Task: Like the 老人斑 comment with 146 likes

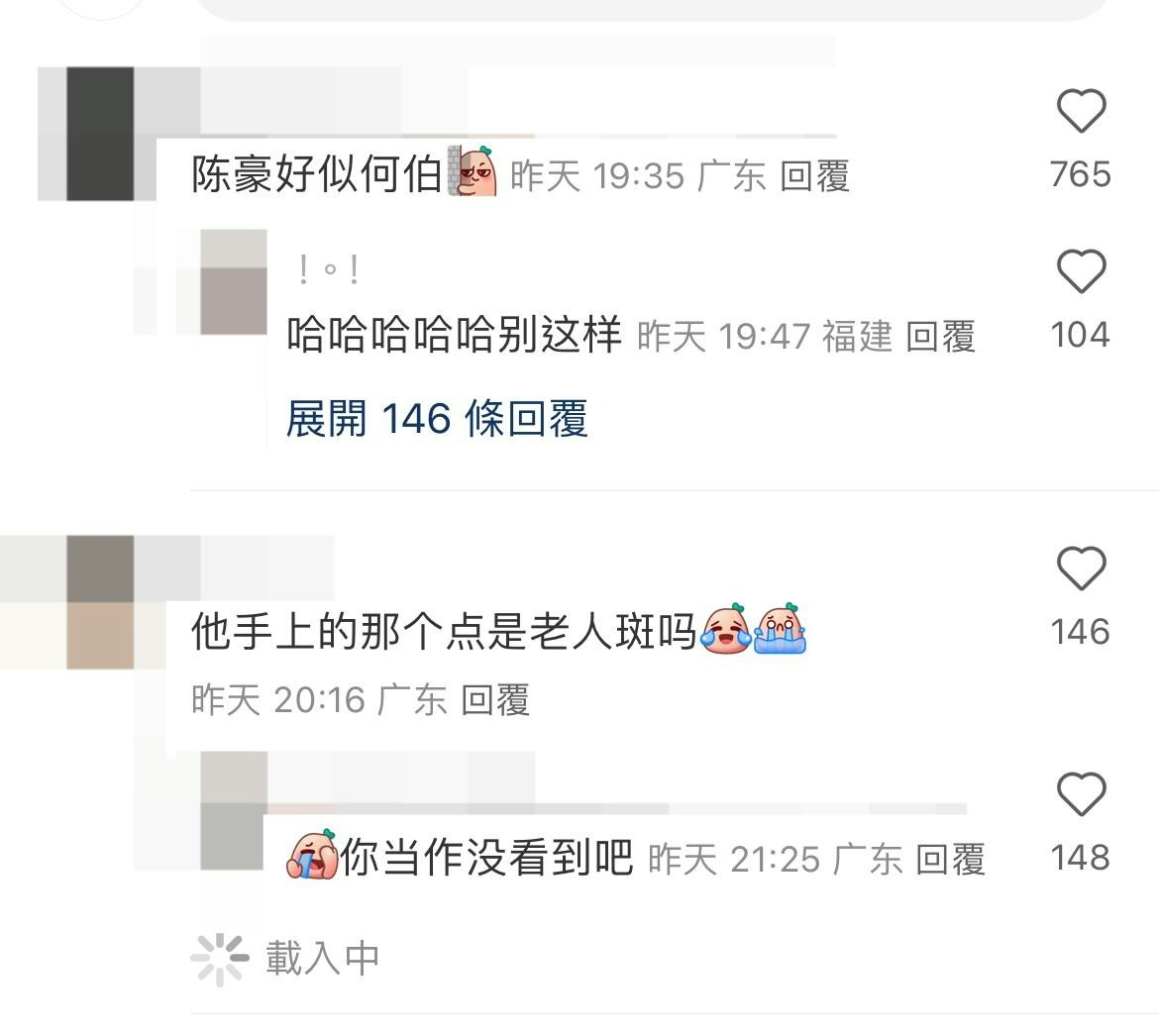Action: [1081, 569]
